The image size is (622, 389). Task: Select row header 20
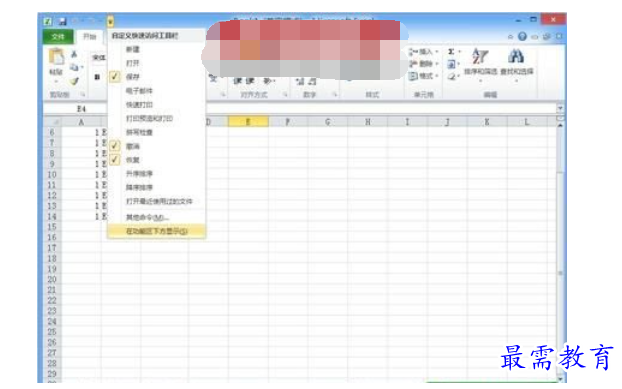click(52, 279)
